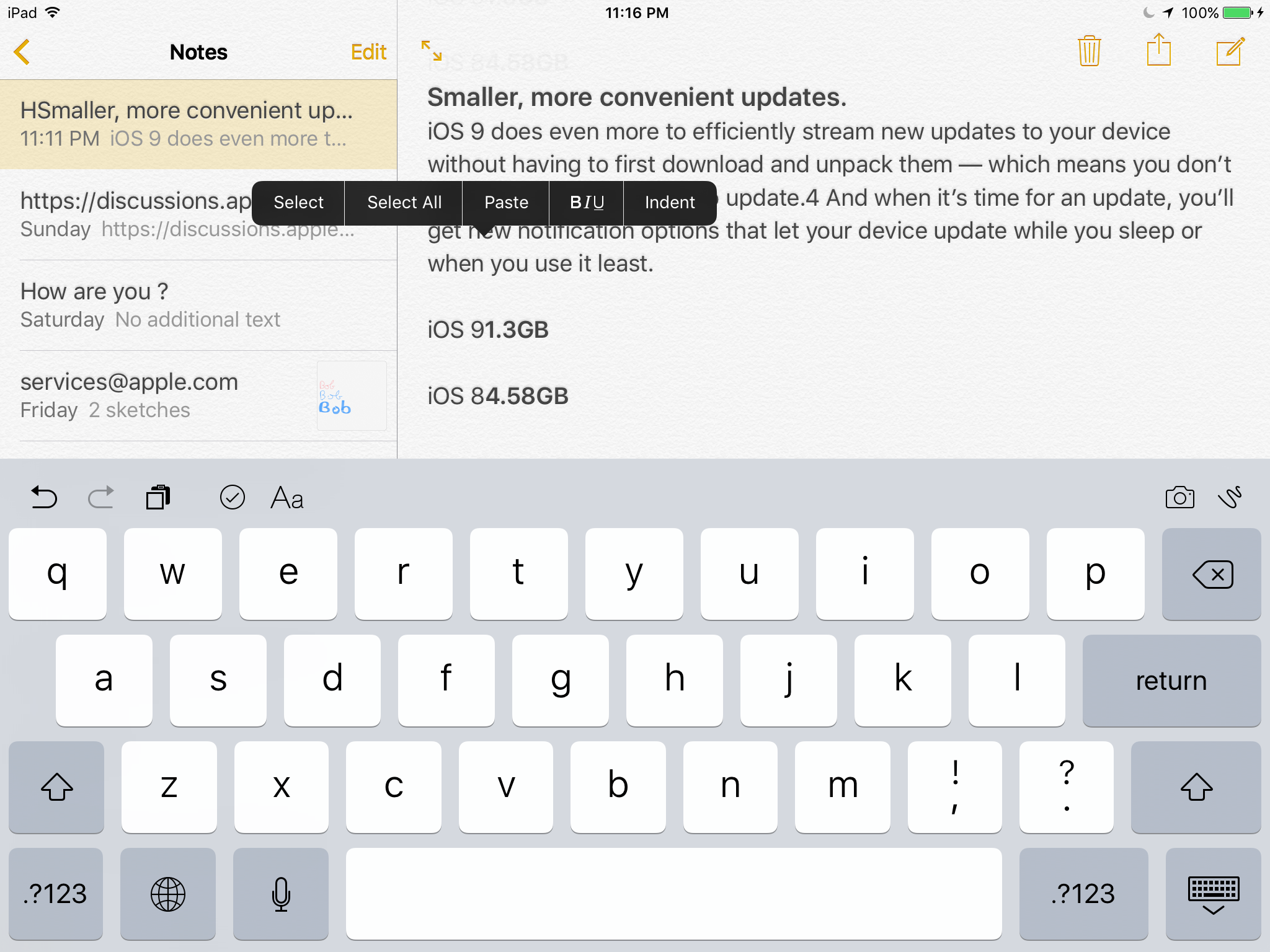Viewport: 1270px width, 952px height.
Task: Tap the compose new note icon
Action: [x=1230, y=51]
